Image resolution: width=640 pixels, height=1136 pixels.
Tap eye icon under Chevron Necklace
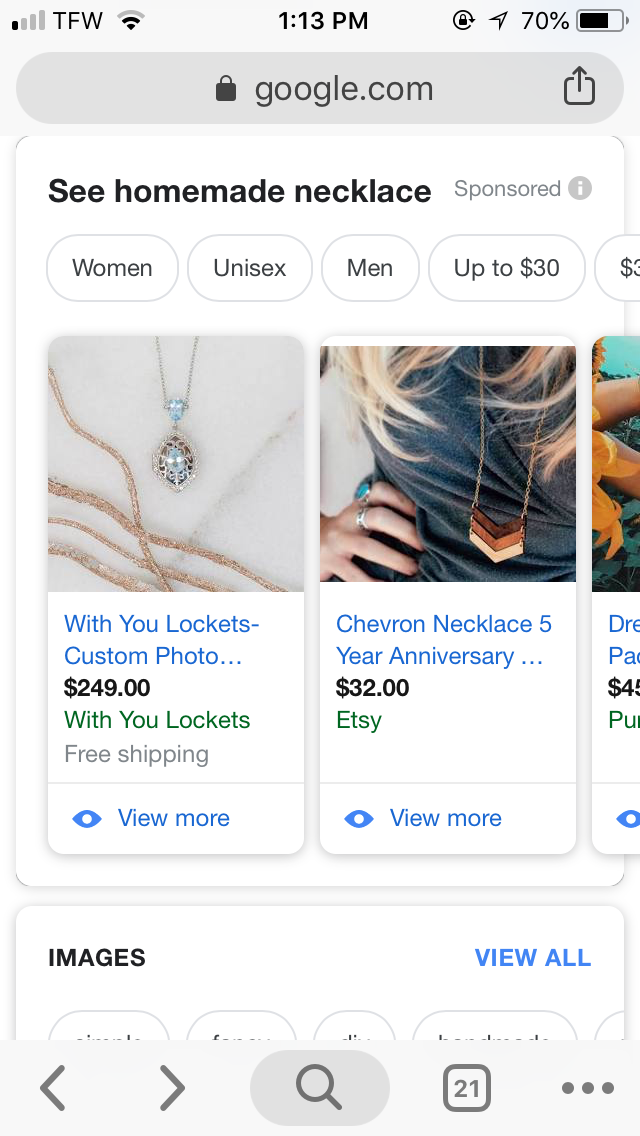[359, 819]
